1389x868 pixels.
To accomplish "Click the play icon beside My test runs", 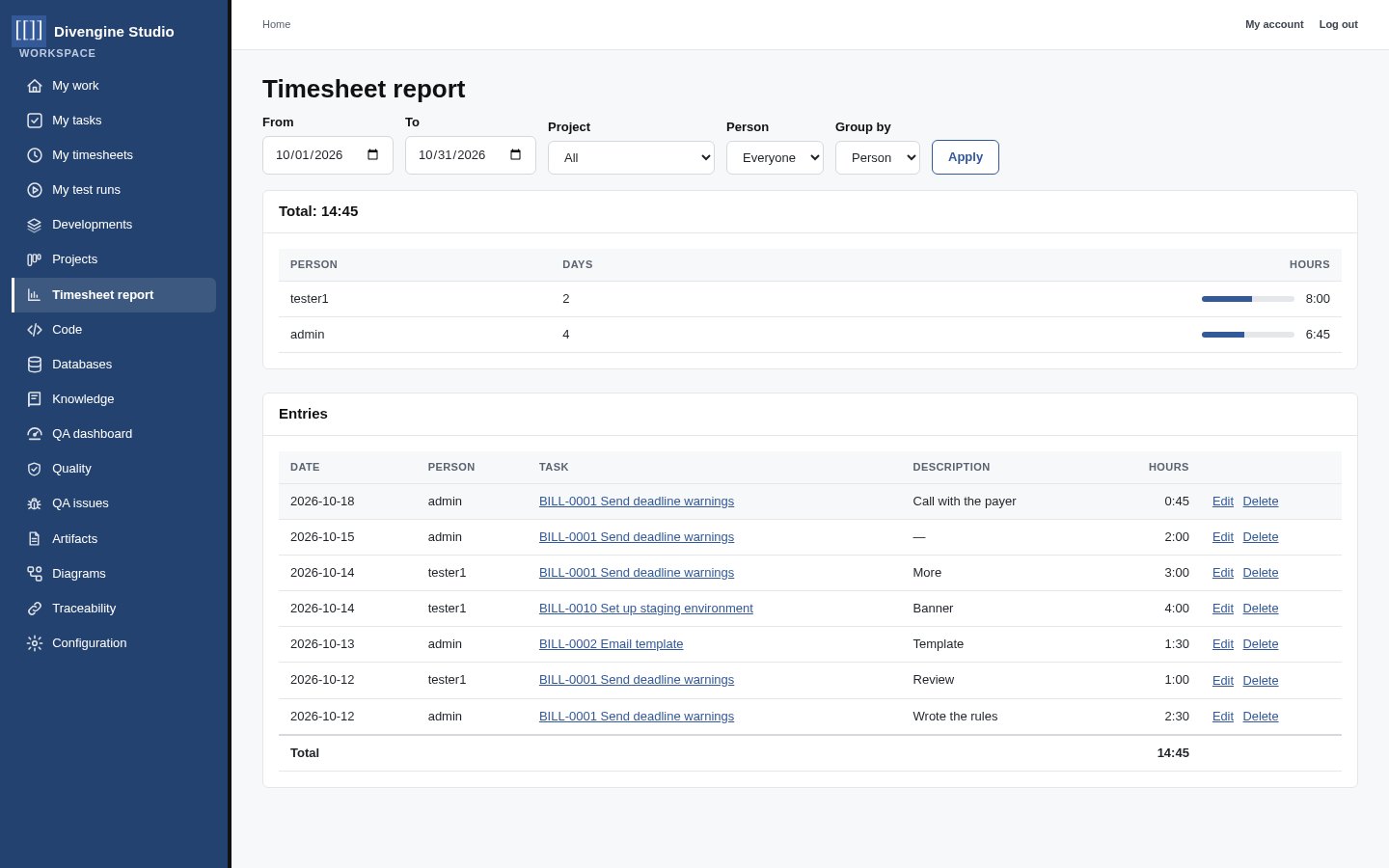I will pos(35,190).
